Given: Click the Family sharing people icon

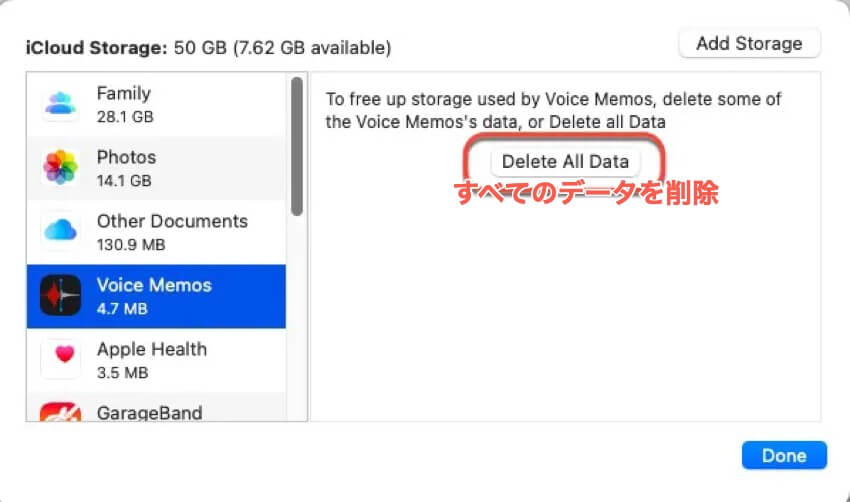Looking at the screenshot, I should pos(60,104).
